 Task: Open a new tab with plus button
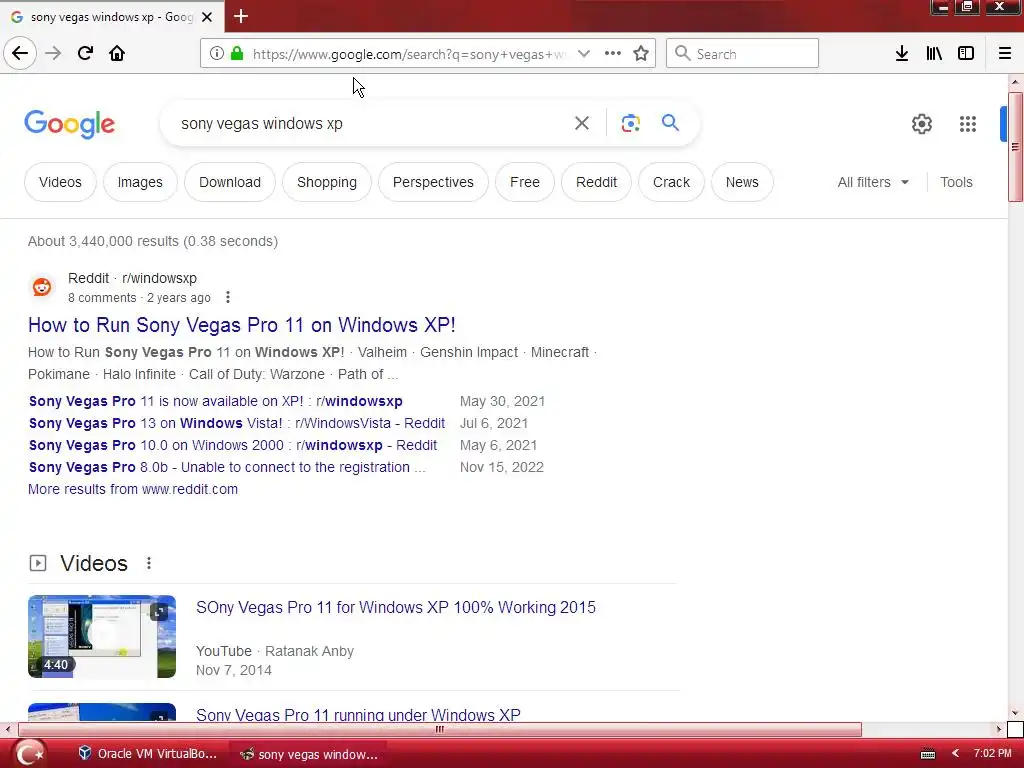(x=241, y=16)
